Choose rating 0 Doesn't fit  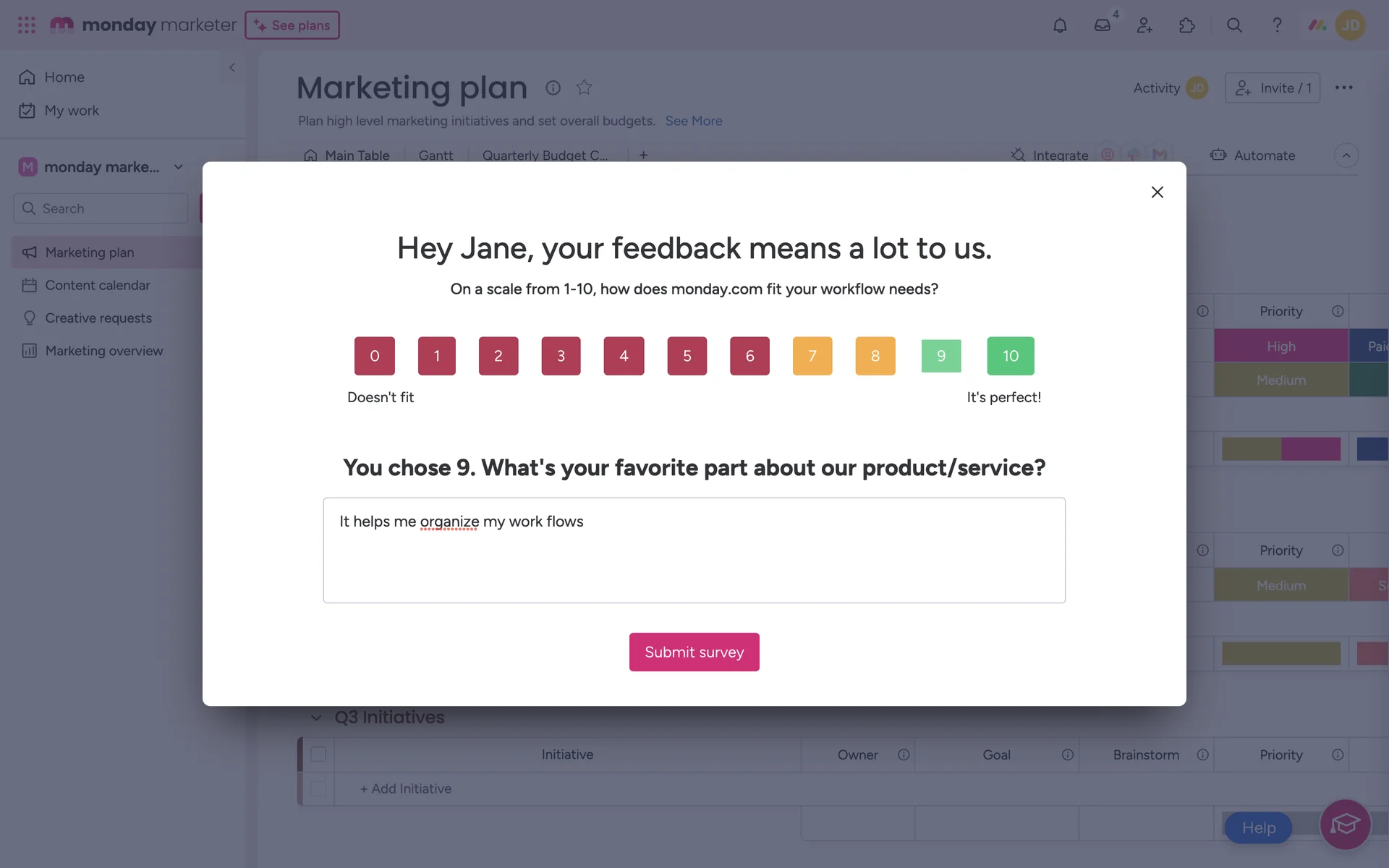click(x=374, y=356)
